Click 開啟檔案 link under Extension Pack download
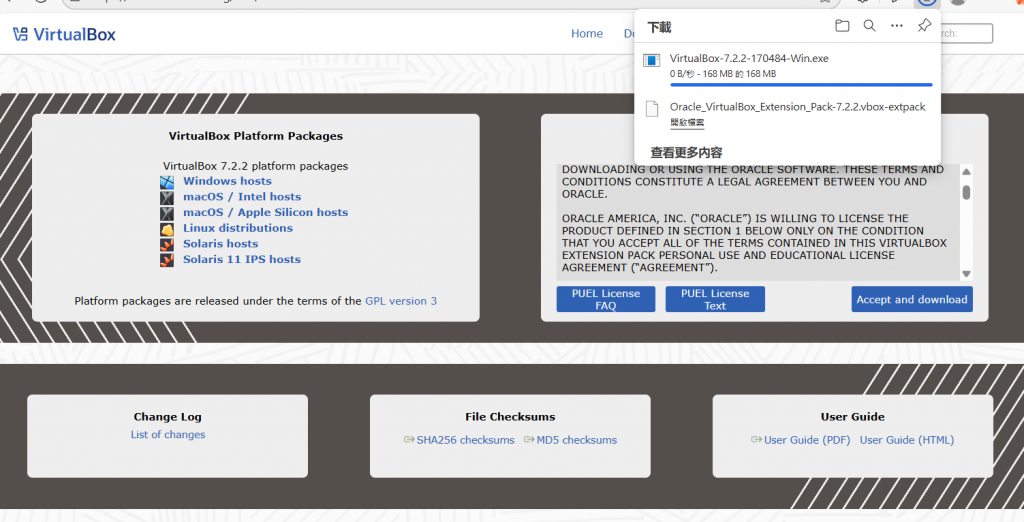The height and width of the screenshot is (522, 1024). point(687,122)
